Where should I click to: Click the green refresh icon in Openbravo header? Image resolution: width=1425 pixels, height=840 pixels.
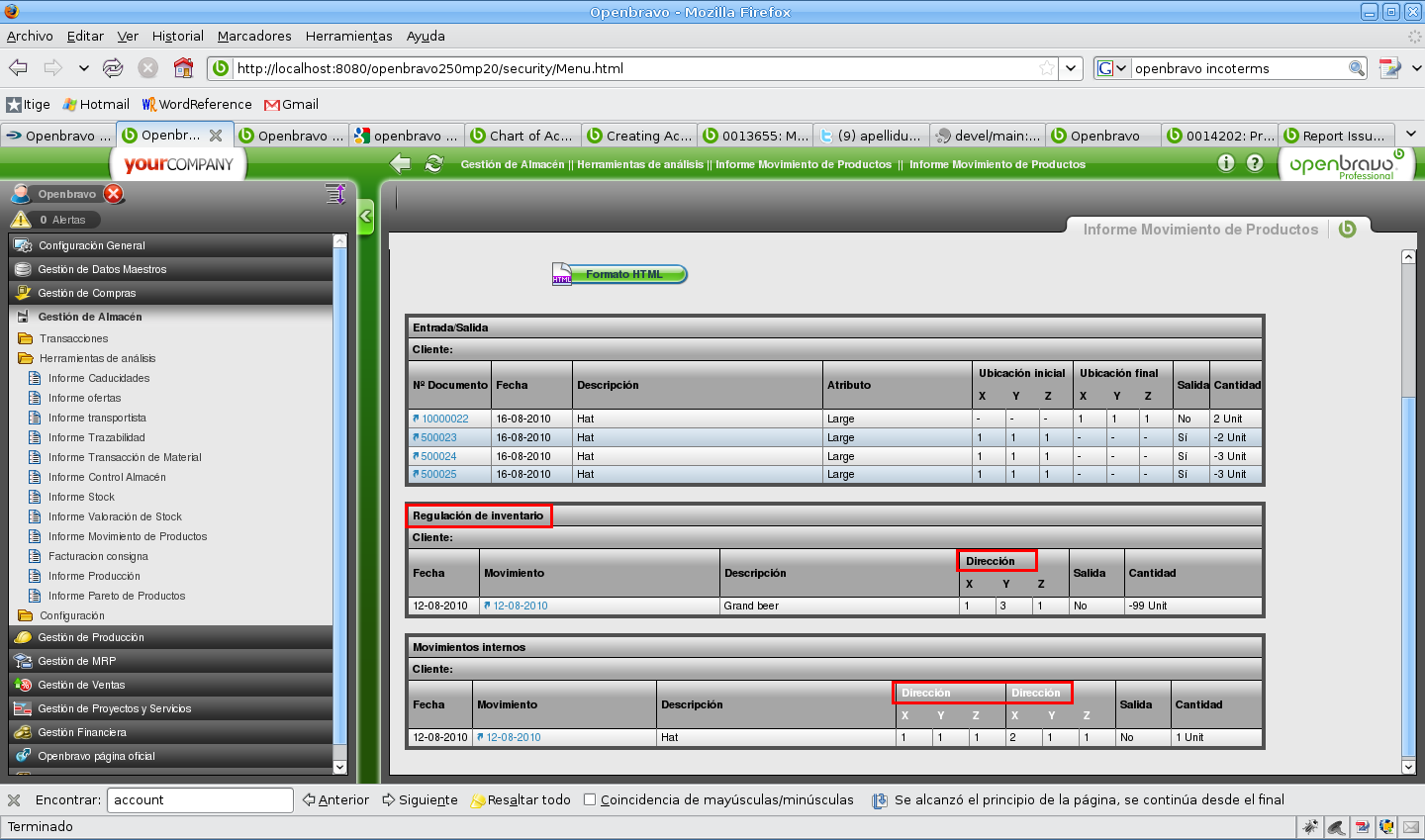click(x=433, y=164)
